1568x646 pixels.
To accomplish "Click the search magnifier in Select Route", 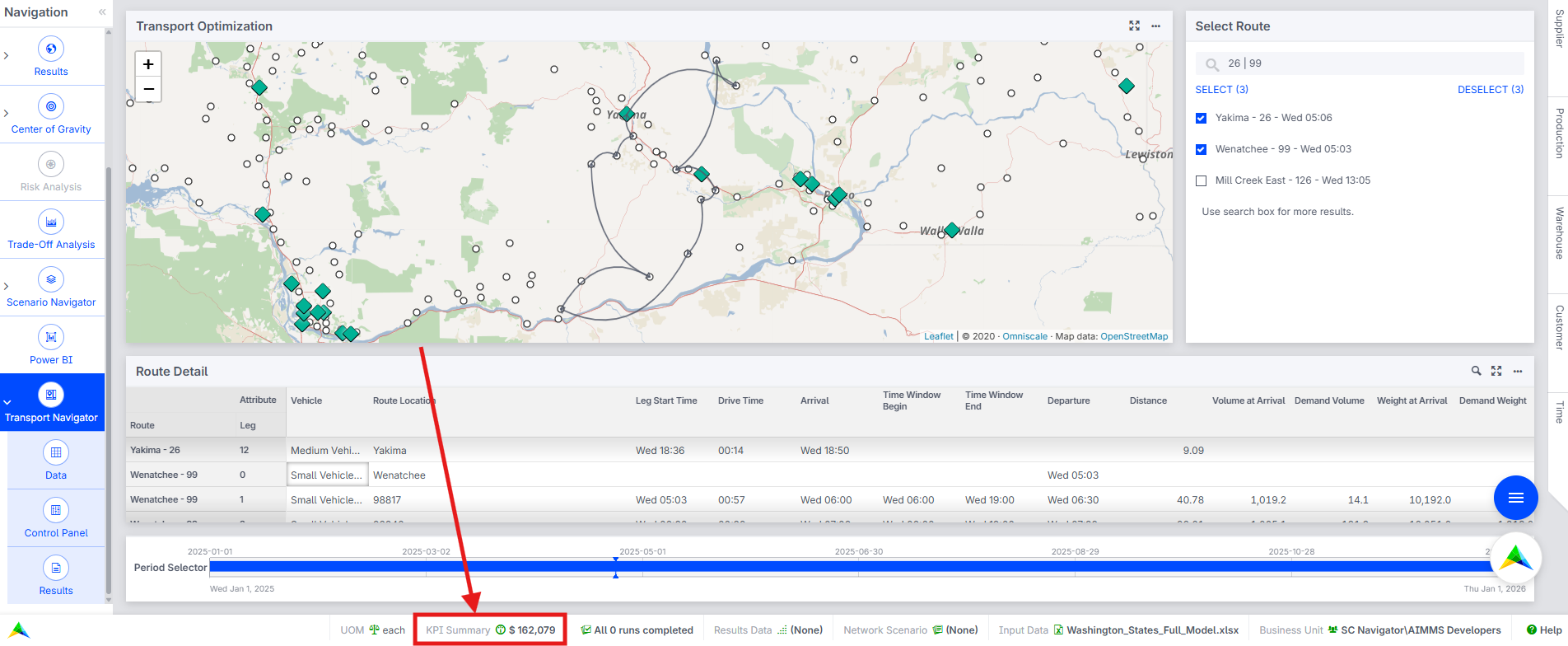I will (1212, 63).
